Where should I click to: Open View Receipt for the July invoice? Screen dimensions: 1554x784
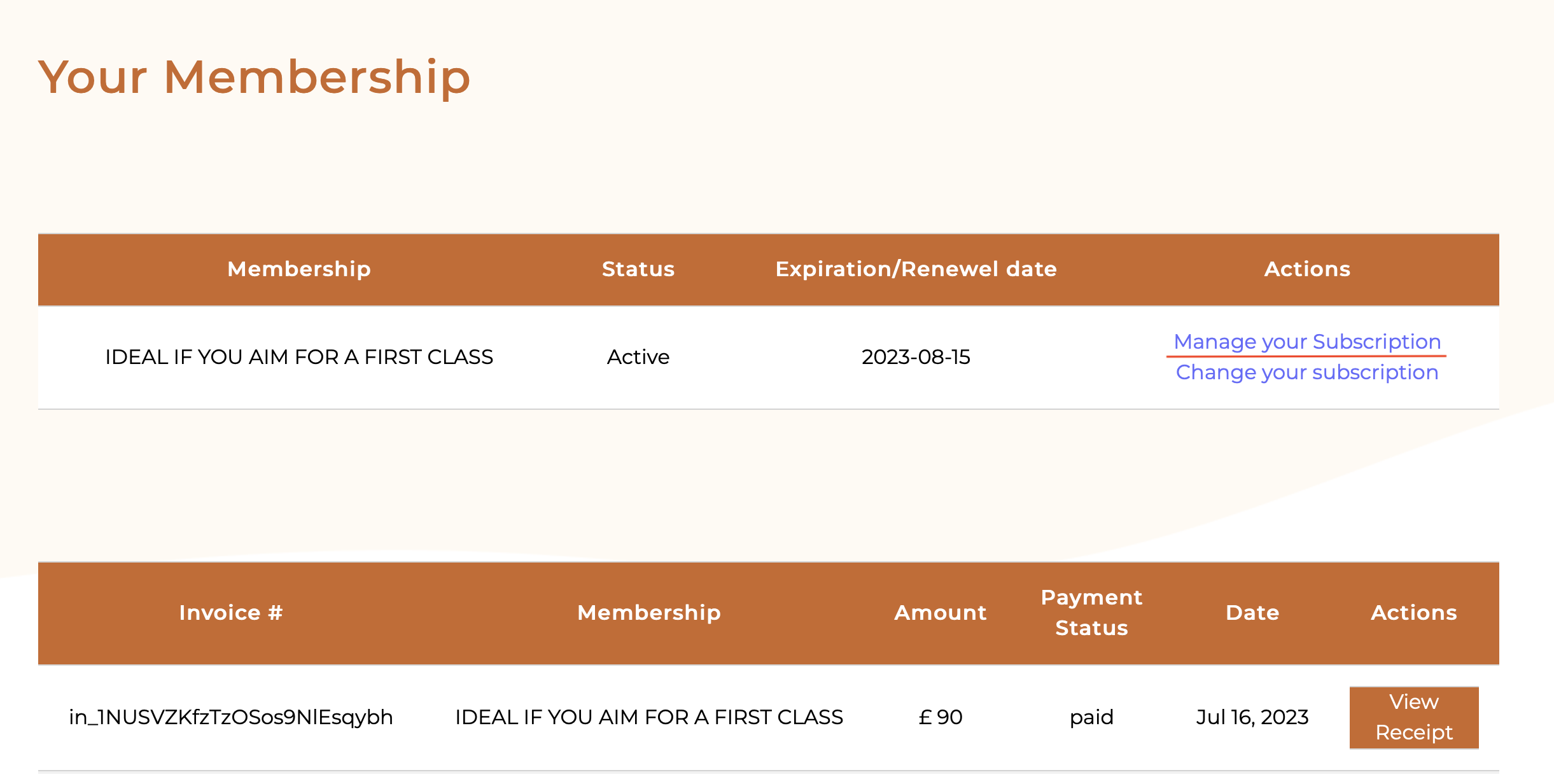pyautogui.click(x=1414, y=717)
